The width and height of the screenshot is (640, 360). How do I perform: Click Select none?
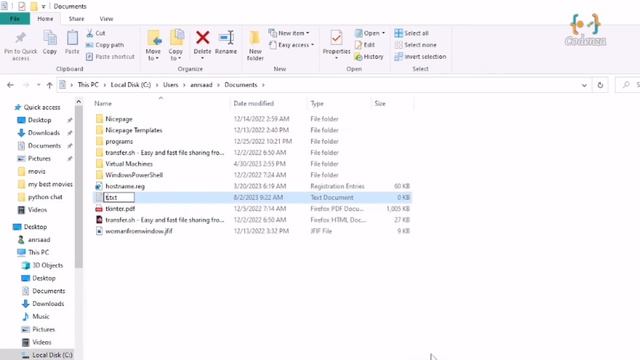[x=416, y=45]
